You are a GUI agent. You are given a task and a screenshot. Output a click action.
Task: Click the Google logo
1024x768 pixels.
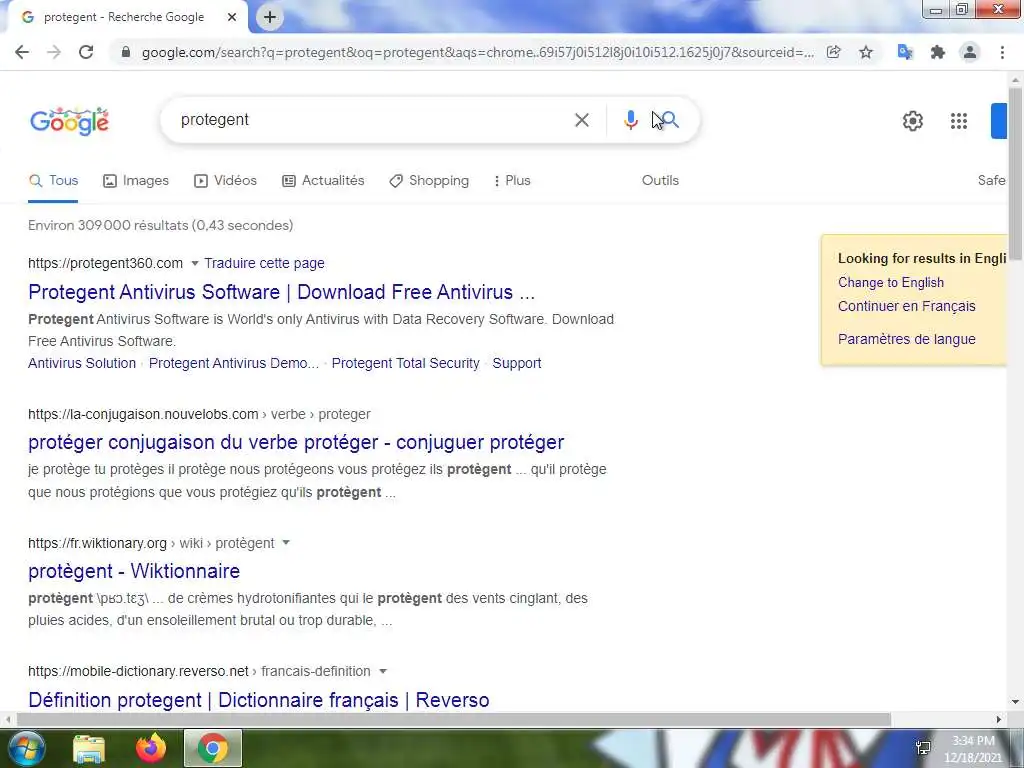click(69, 121)
